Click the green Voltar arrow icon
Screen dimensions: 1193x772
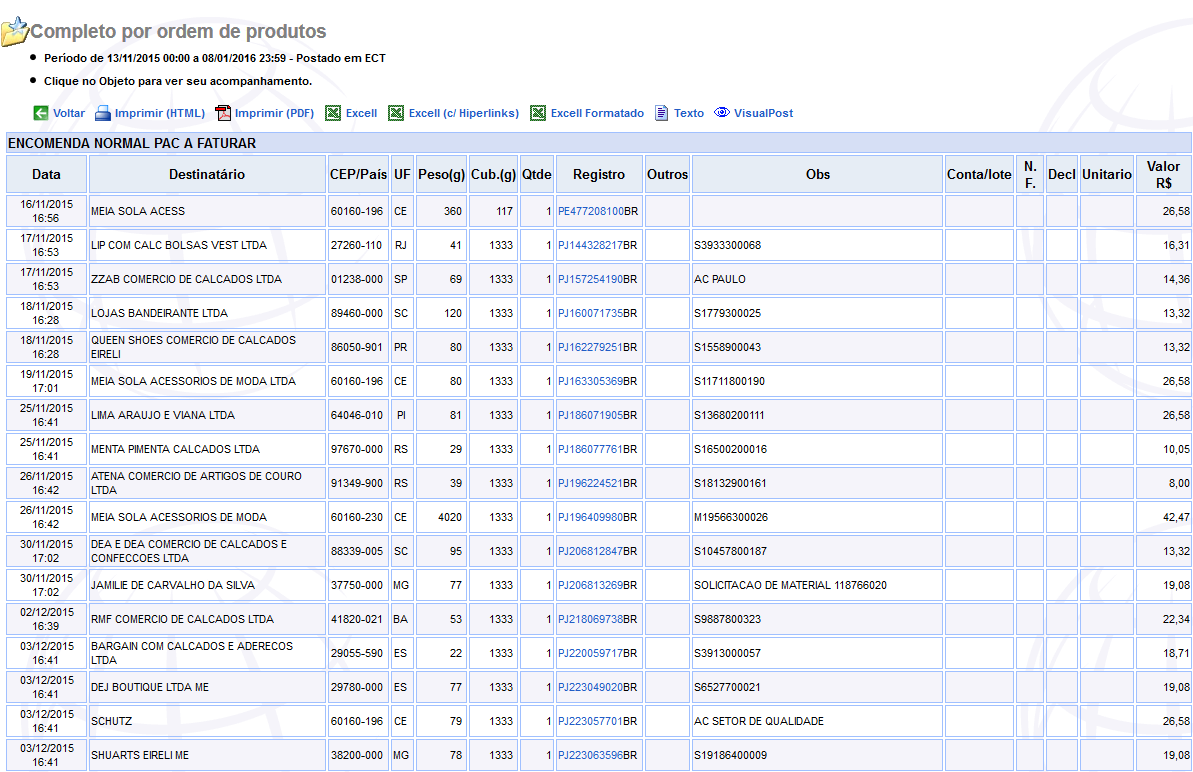(41, 113)
